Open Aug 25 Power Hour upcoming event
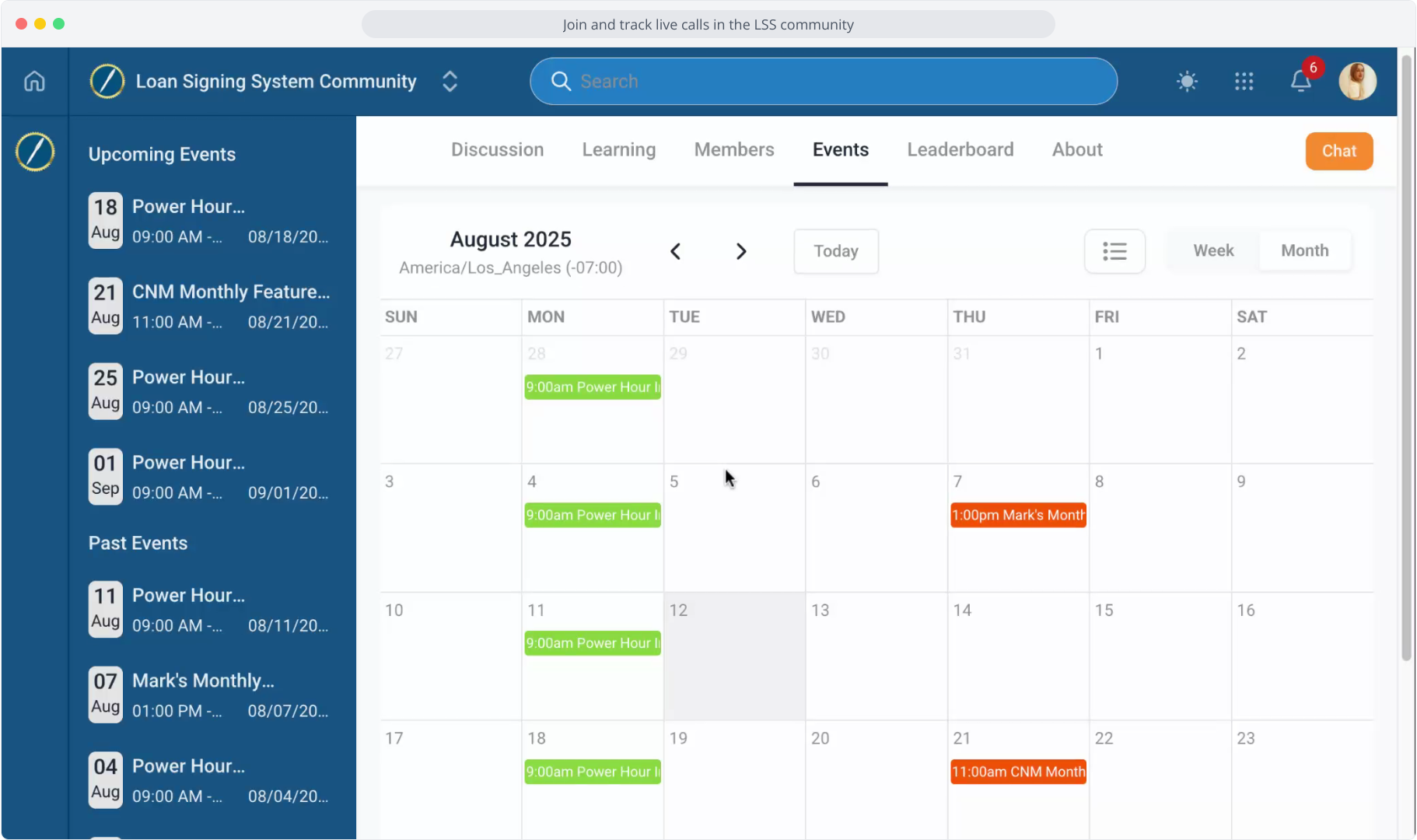The height and width of the screenshot is (840, 1417). [x=210, y=392]
